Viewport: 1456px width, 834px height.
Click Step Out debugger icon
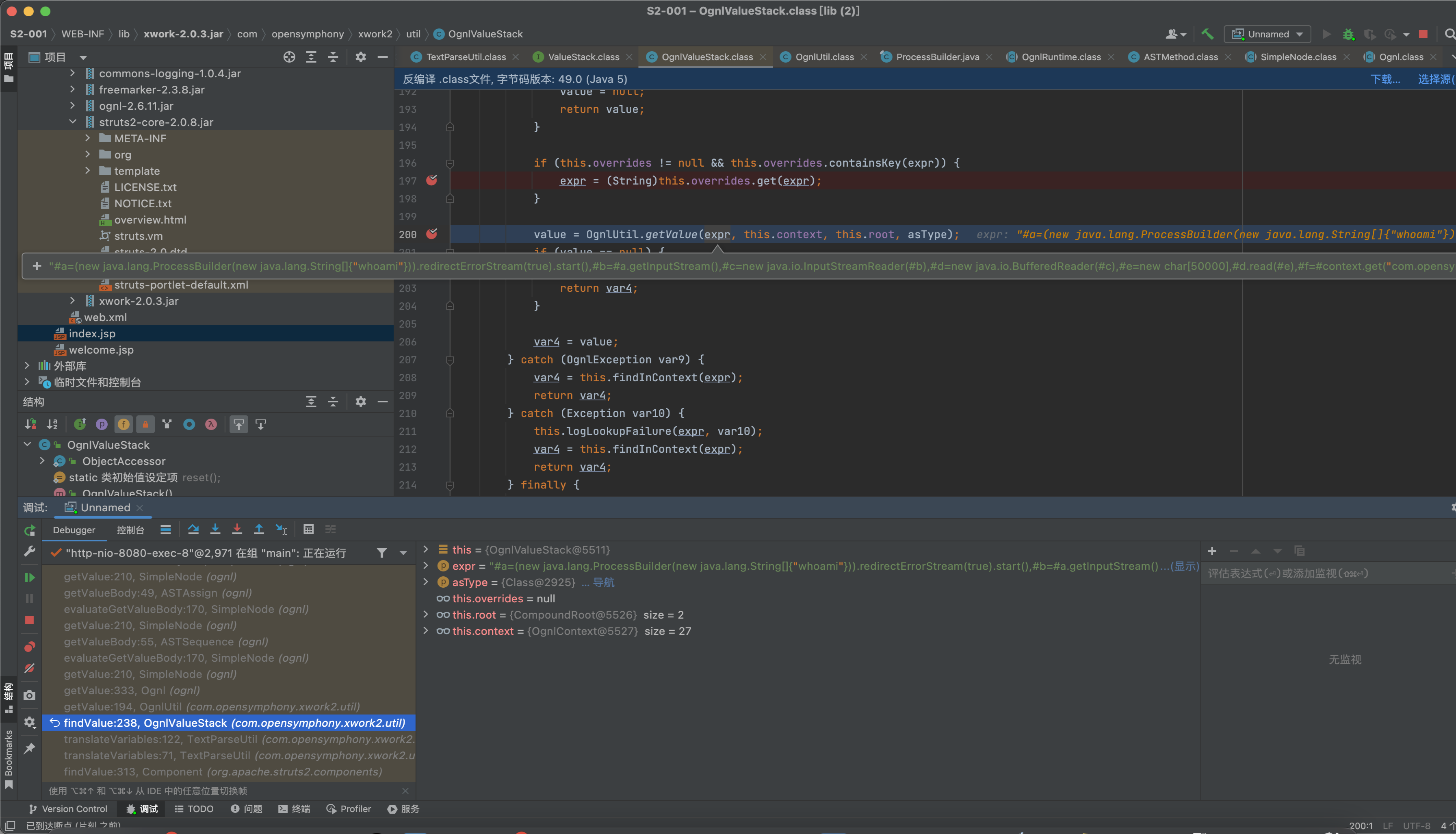pos(259,529)
